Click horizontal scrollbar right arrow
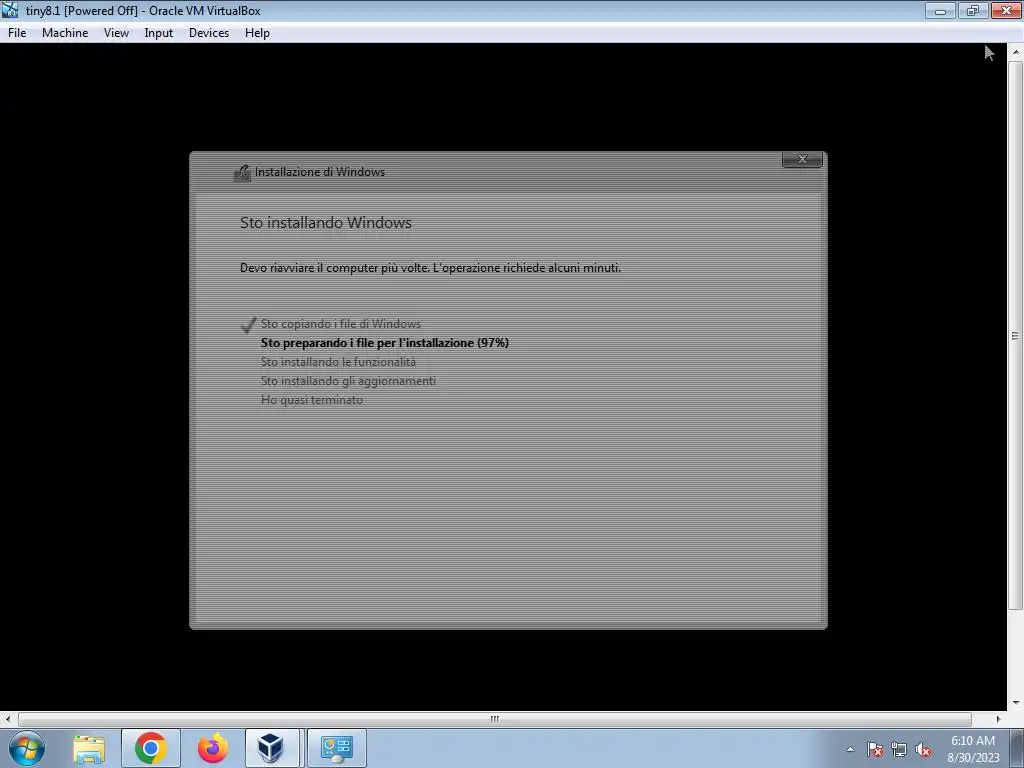1024x768 pixels. click(998, 719)
